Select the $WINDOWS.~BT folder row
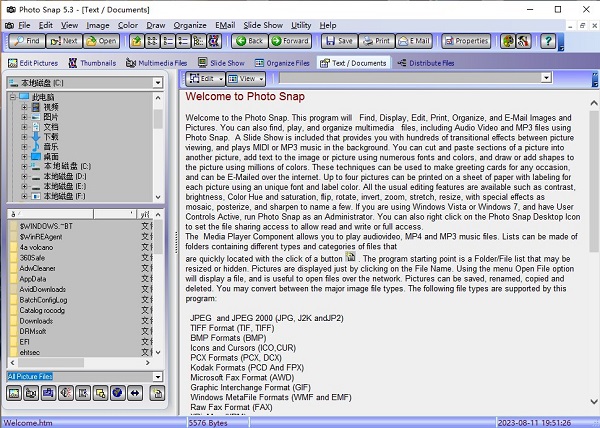The image size is (600, 428). pyautogui.click(x=80, y=226)
